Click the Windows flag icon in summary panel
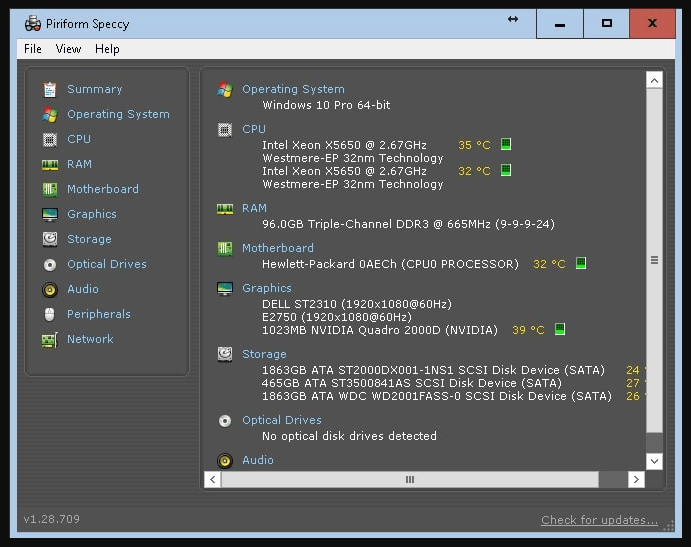Screen dimensions: 691x547 click(x=225, y=89)
